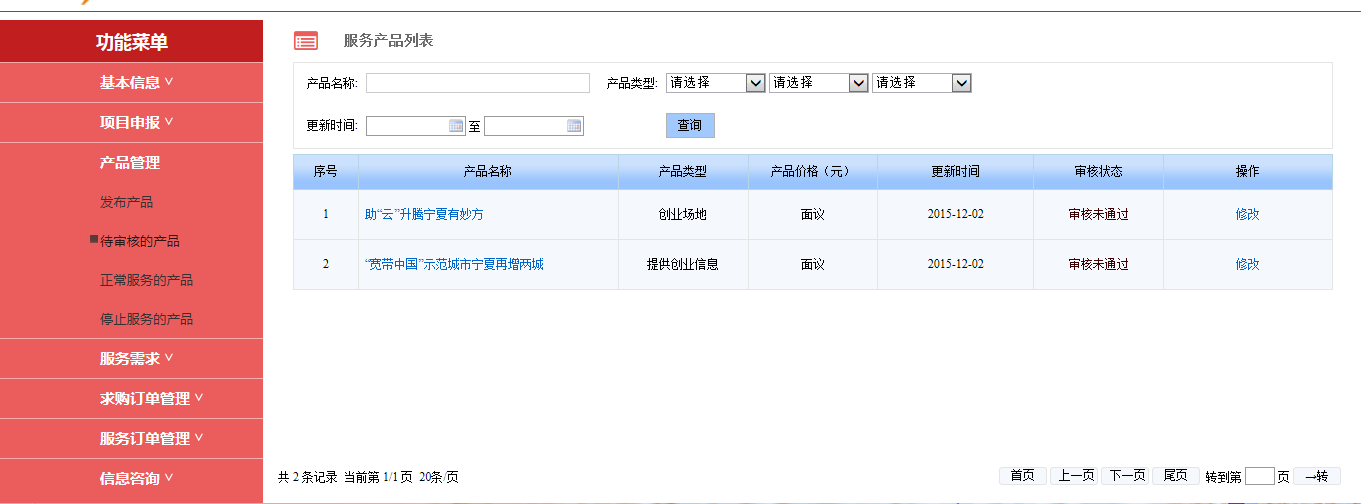1361x504 pixels.
Task: Expand the 基本信息 menu section
Action: click(136, 83)
